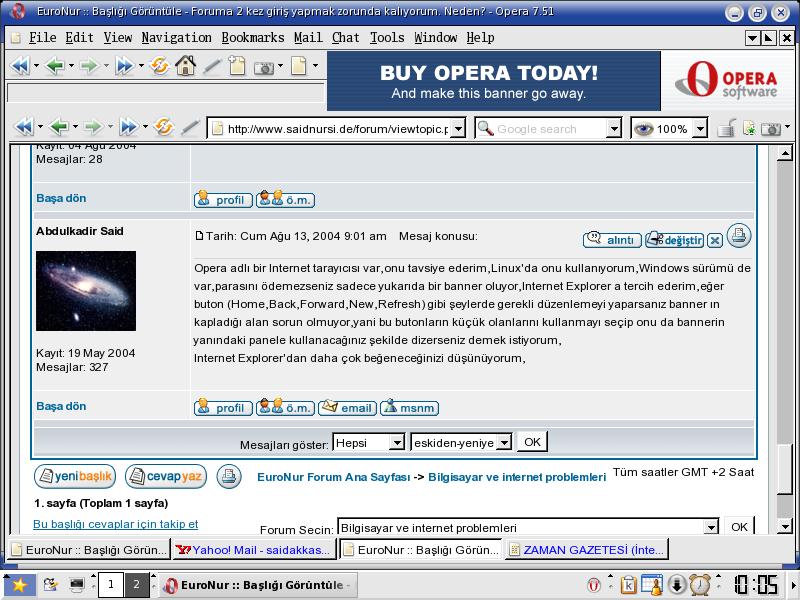This screenshot has width=800, height=600.
Task: Click Abdulkadir Said's galaxy avatar image
Action: pyautogui.click(x=86, y=291)
